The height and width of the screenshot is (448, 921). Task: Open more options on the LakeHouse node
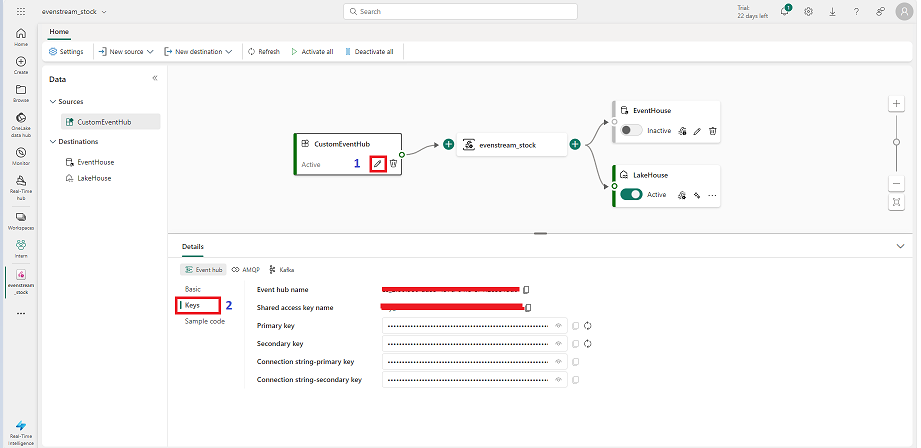[712, 195]
